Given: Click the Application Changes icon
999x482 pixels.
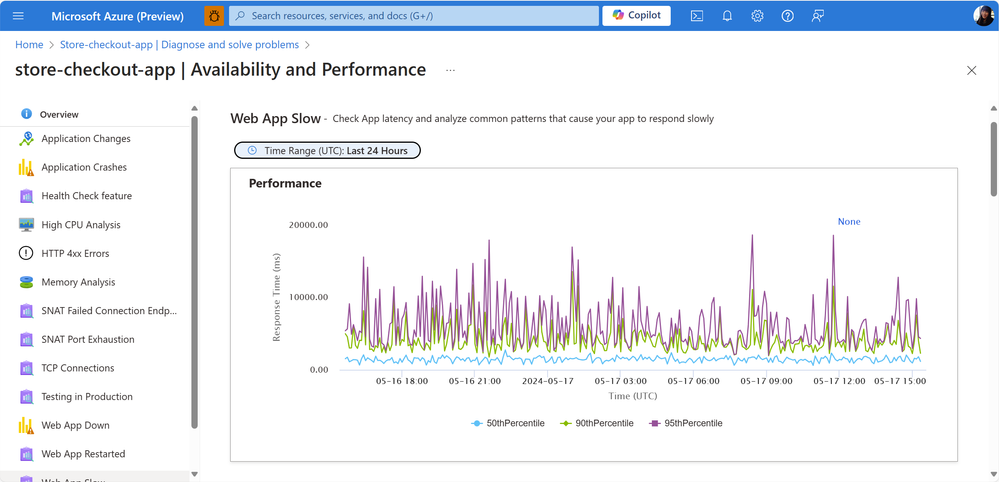Looking at the screenshot, I should tap(26, 138).
